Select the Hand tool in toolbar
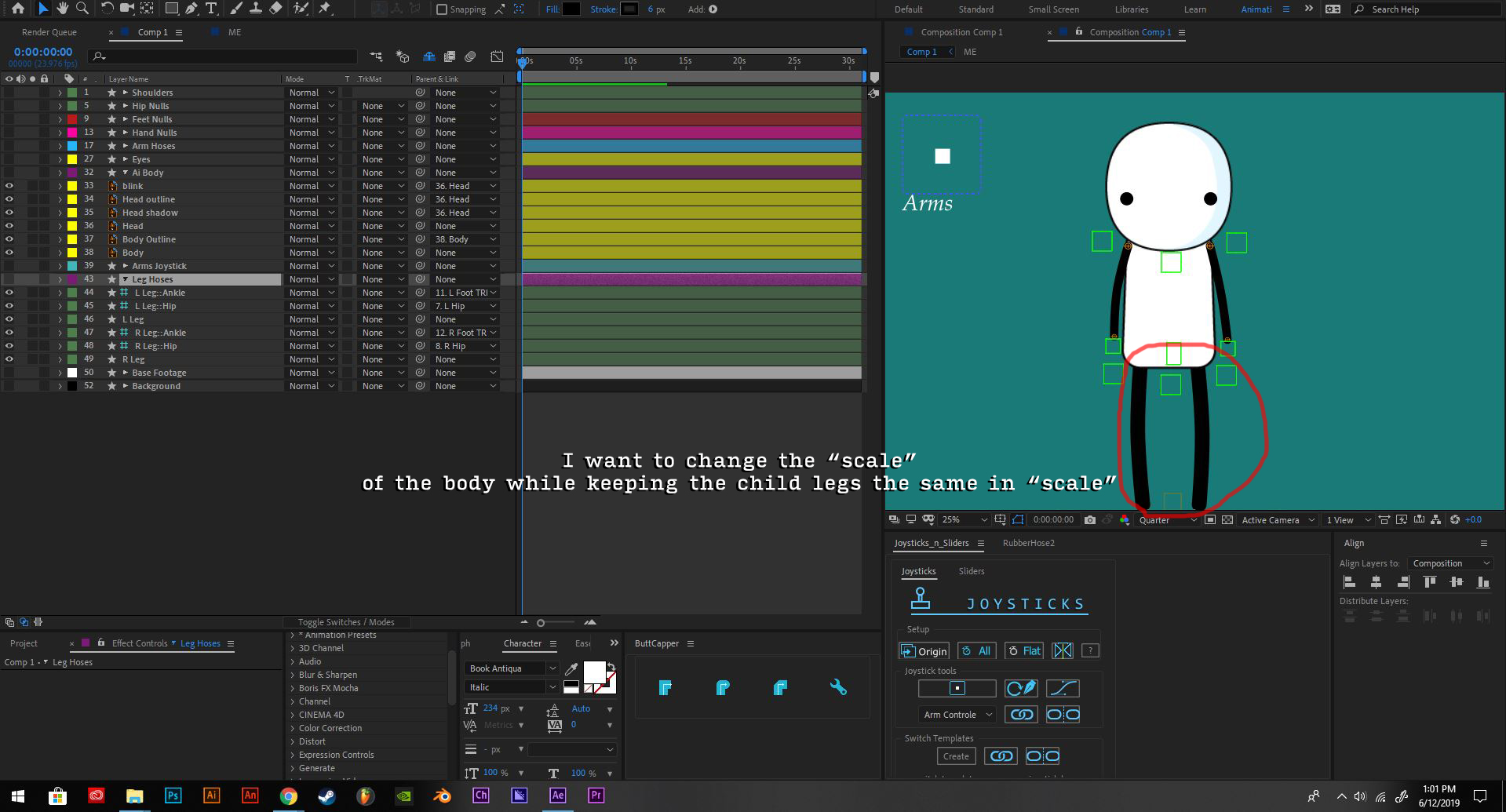This screenshot has height=812, width=1506. pos(62,9)
